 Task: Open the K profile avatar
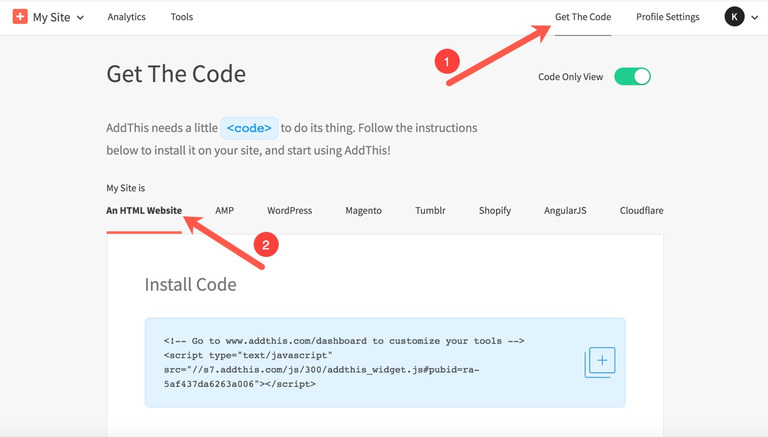(734, 17)
